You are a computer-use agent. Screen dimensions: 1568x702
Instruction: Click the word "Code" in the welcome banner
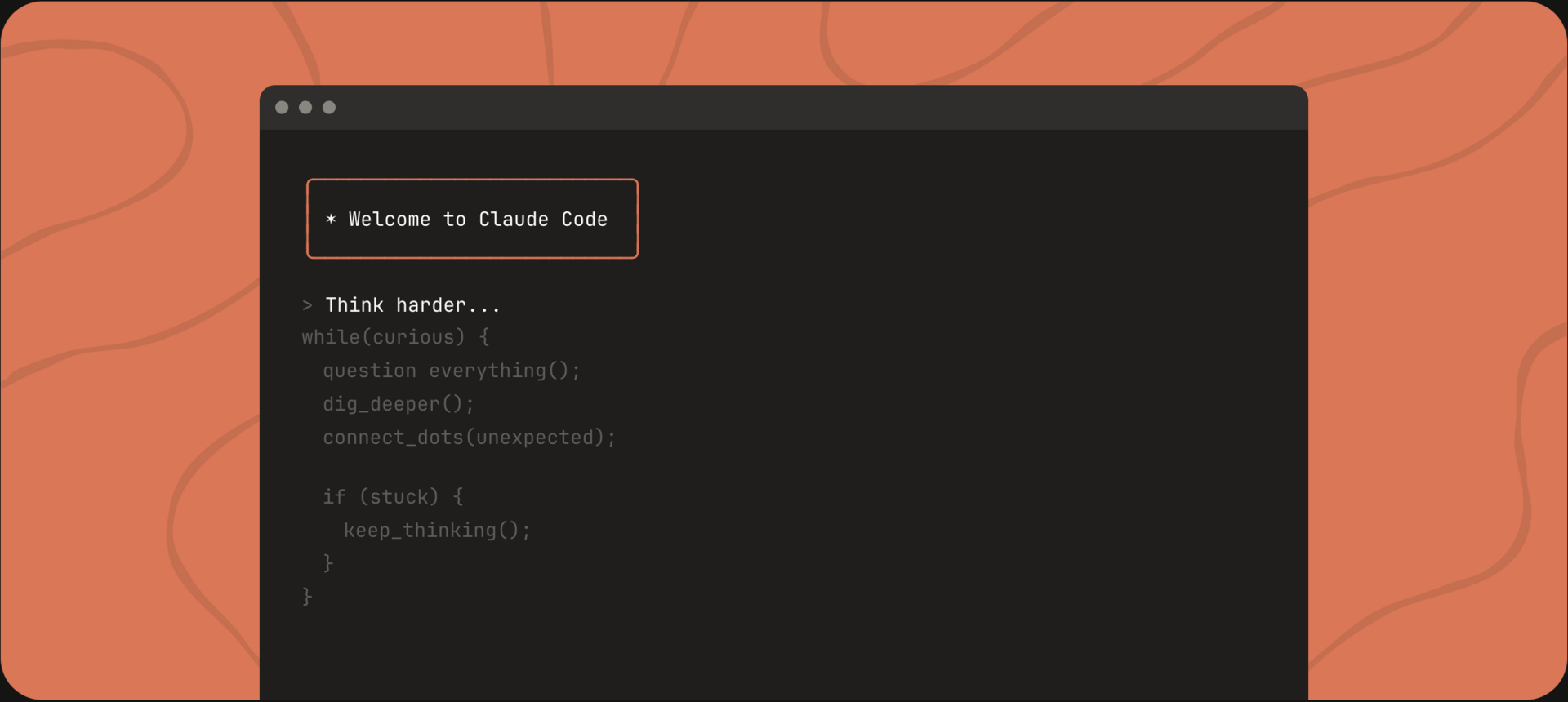pyautogui.click(x=585, y=219)
